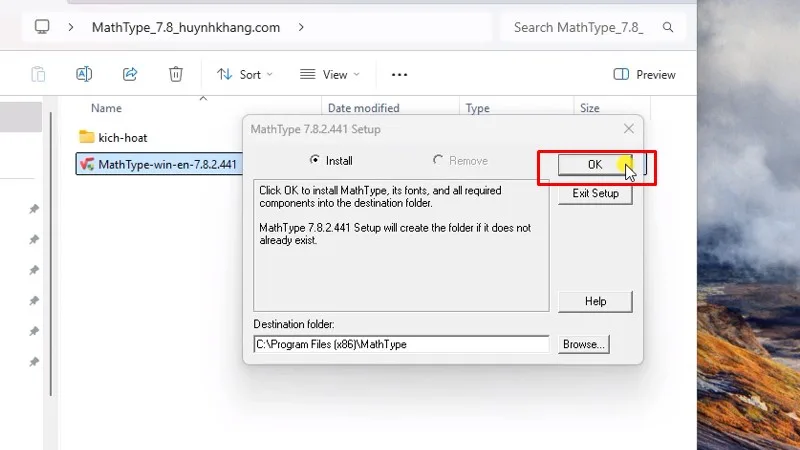Close the MathType Setup dialog
Viewport: 800px width, 450px height.
[x=629, y=129]
